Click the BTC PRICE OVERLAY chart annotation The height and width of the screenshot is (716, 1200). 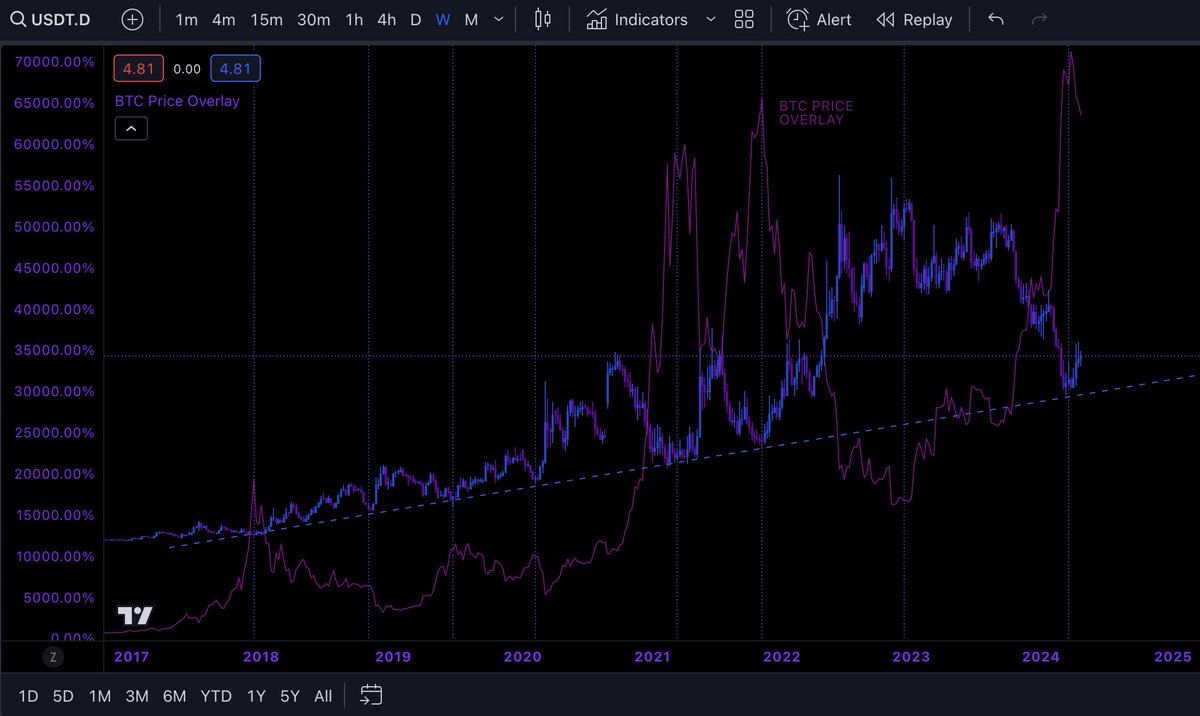pyautogui.click(x=817, y=112)
